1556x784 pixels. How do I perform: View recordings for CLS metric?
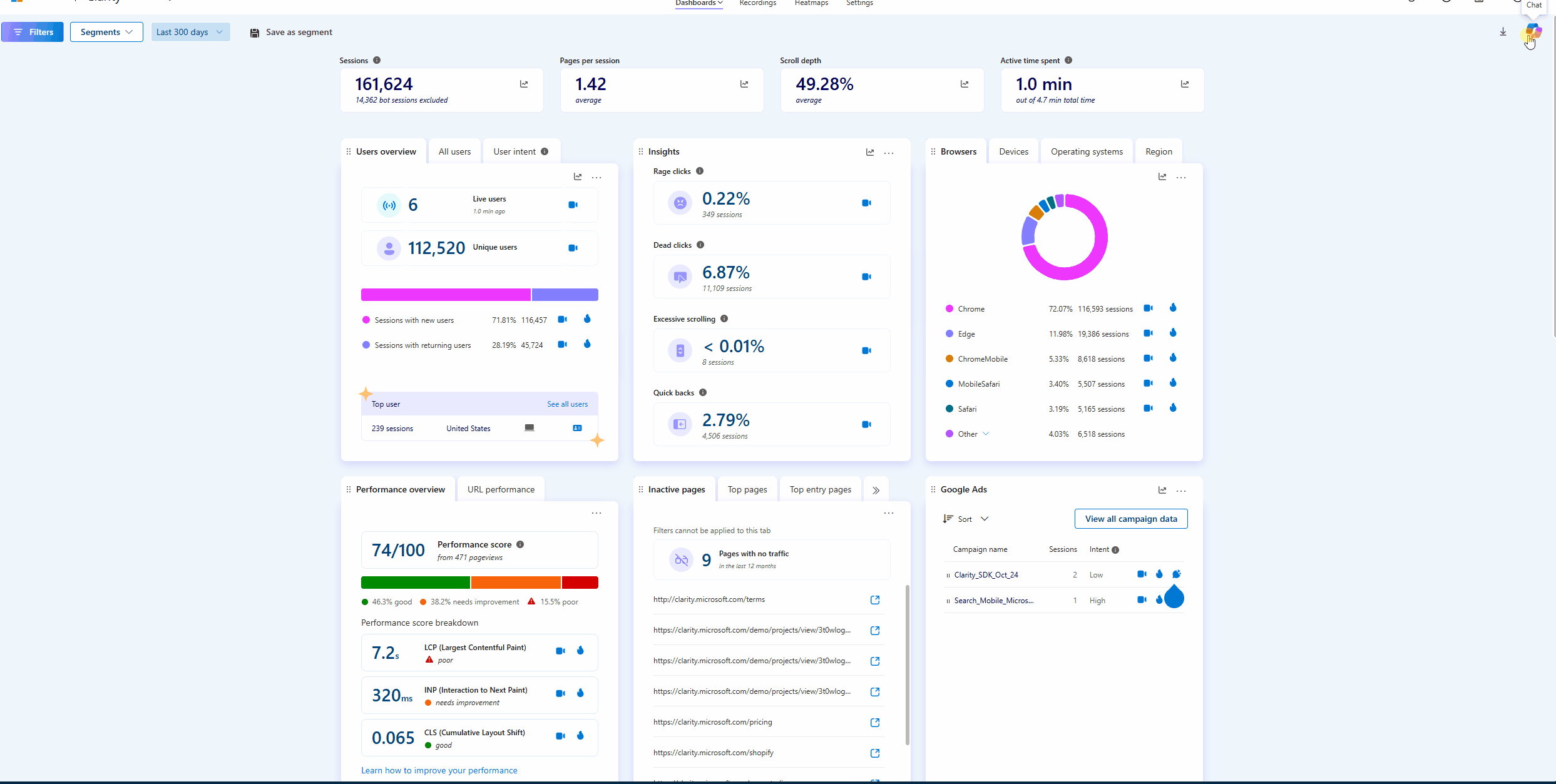(x=560, y=736)
